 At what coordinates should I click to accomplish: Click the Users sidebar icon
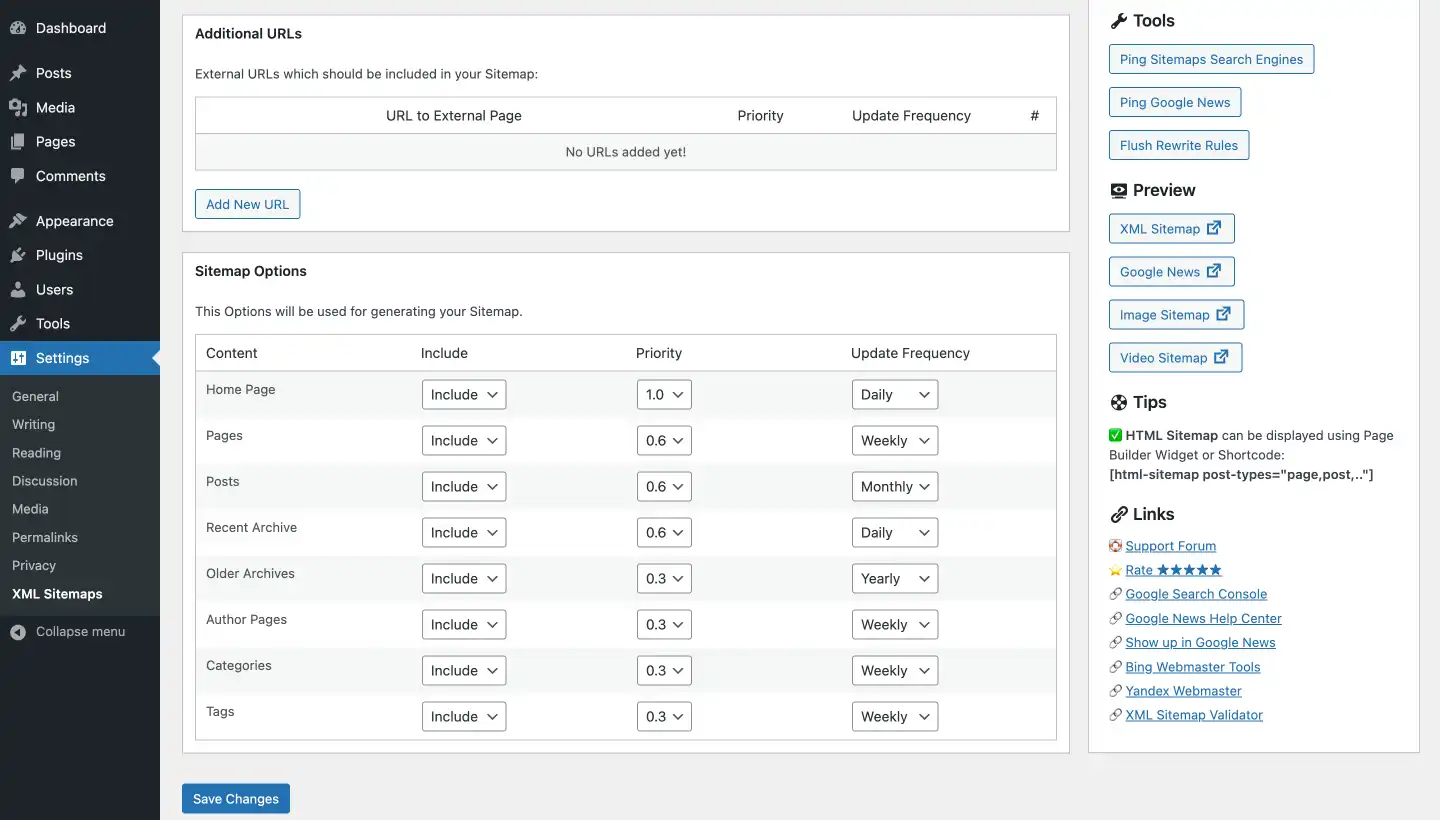tap(18, 289)
